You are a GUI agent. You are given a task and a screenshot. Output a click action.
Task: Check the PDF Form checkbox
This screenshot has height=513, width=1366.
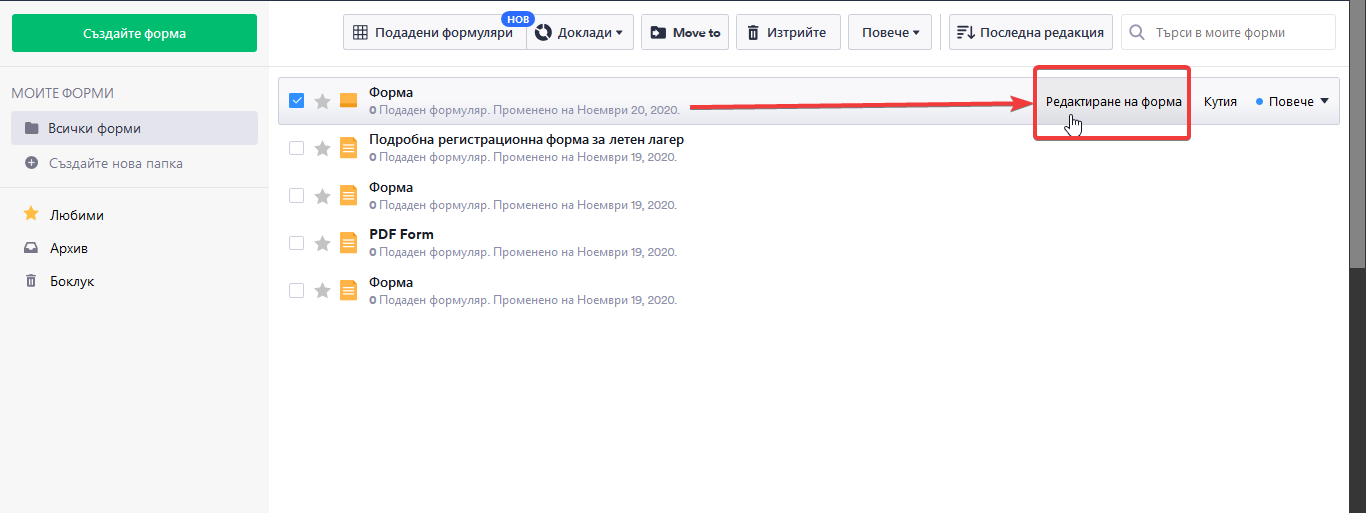click(x=296, y=243)
